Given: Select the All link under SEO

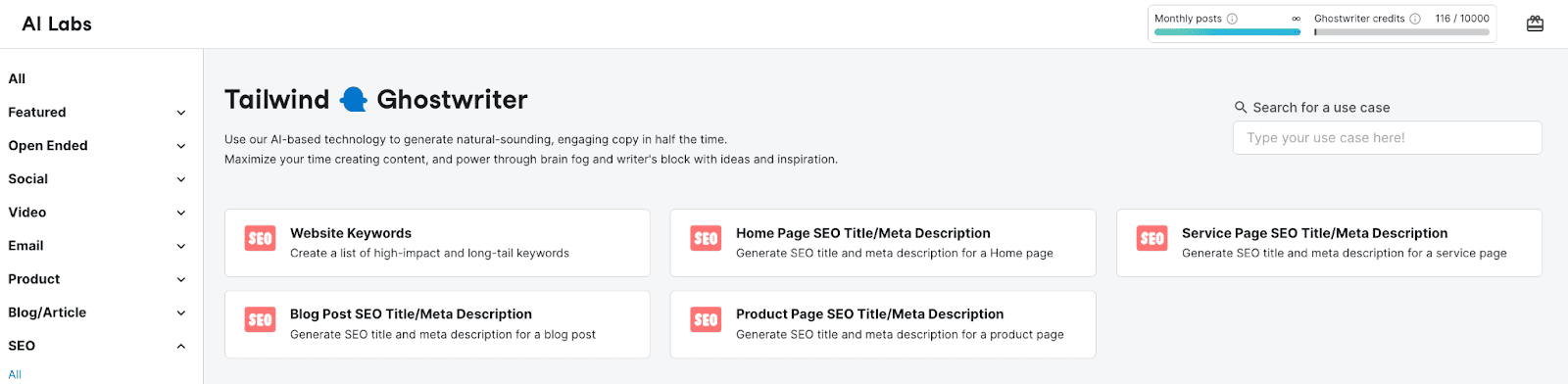Looking at the screenshot, I should 15,374.
